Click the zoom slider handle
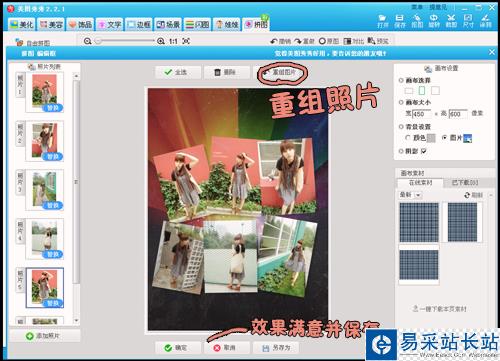Image resolution: width=500 pixels, height=361 pixels. 98,41
